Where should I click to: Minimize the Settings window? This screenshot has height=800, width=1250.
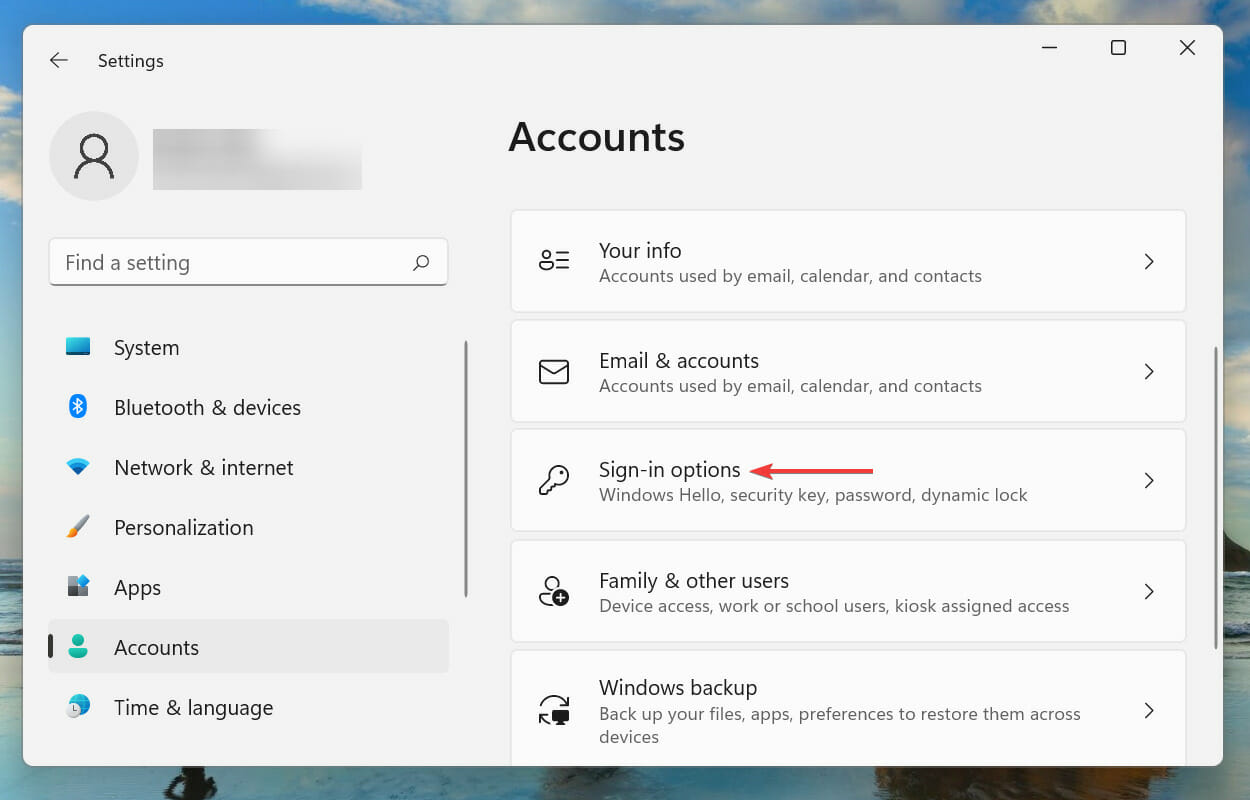point(1050,47)
